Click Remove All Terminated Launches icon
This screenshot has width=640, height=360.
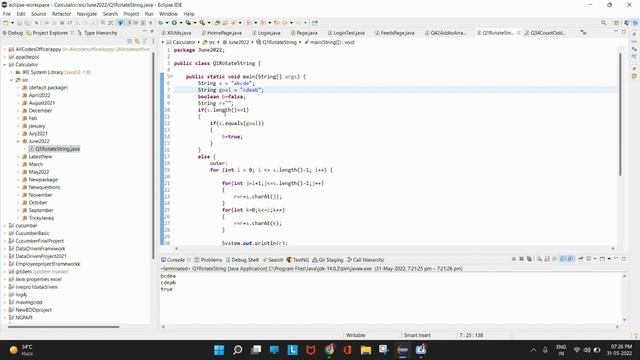point(529,259)
